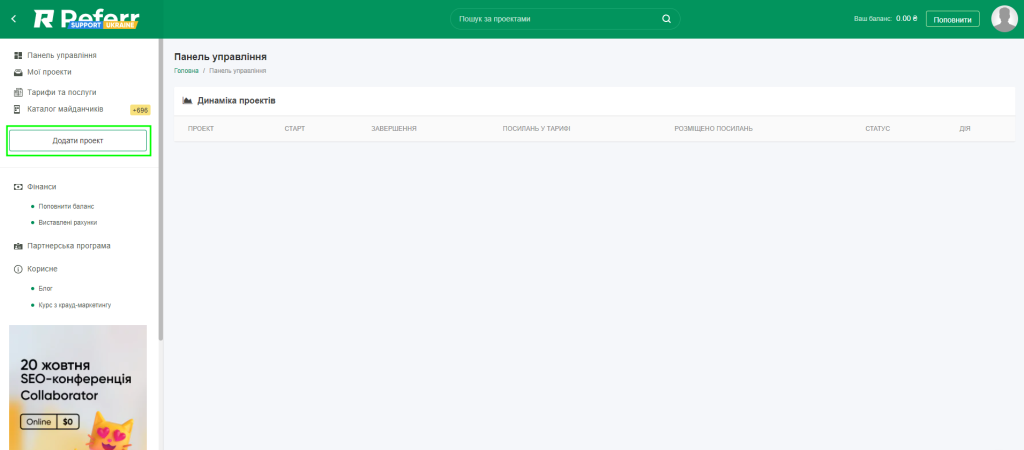The width and height of the screenshot is (1024, 450).
Task: Open the user avatar profile
Action: pos(1003,19)
